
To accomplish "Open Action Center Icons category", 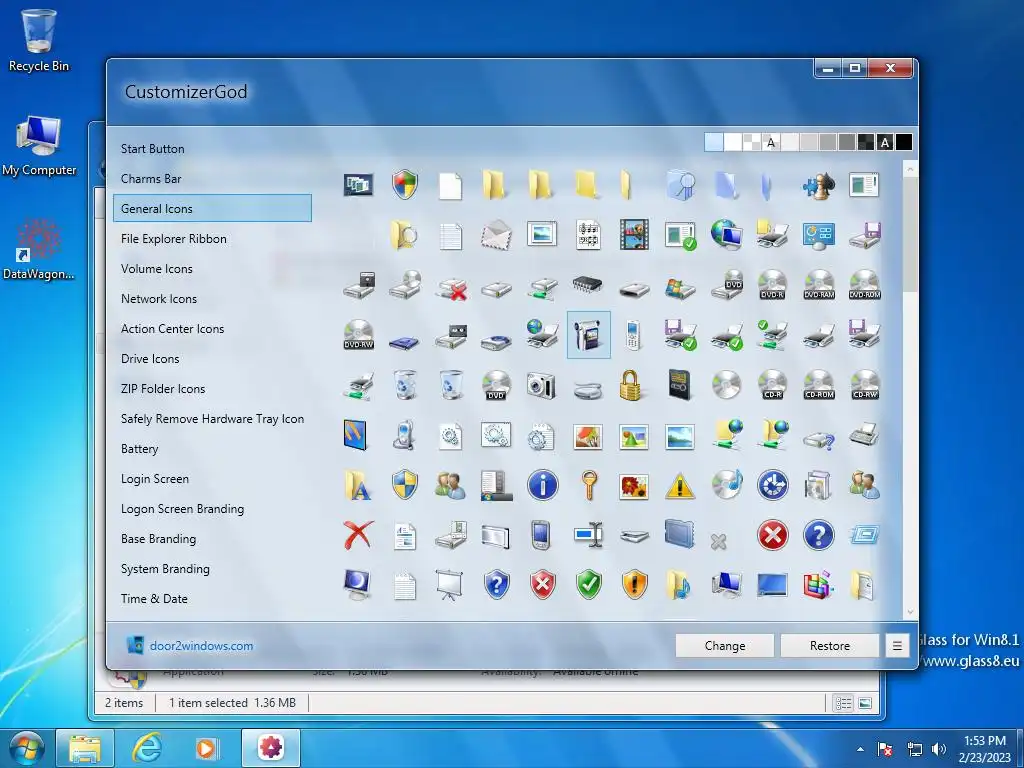I will [172, 329].
